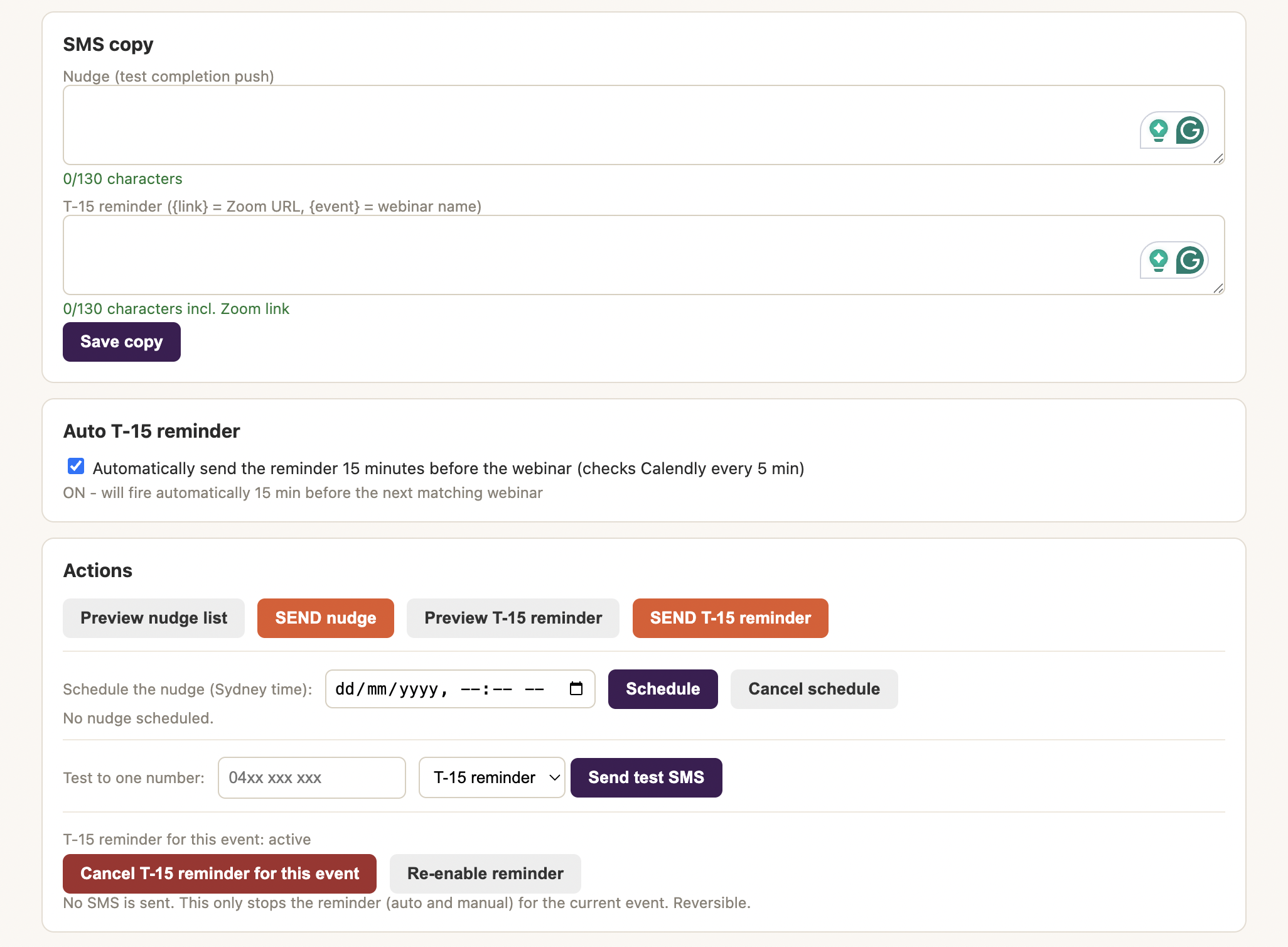Click the '0/130 characters incl. Zoom link' counter
The image size is (1288, 947).
tap(176, 309)
